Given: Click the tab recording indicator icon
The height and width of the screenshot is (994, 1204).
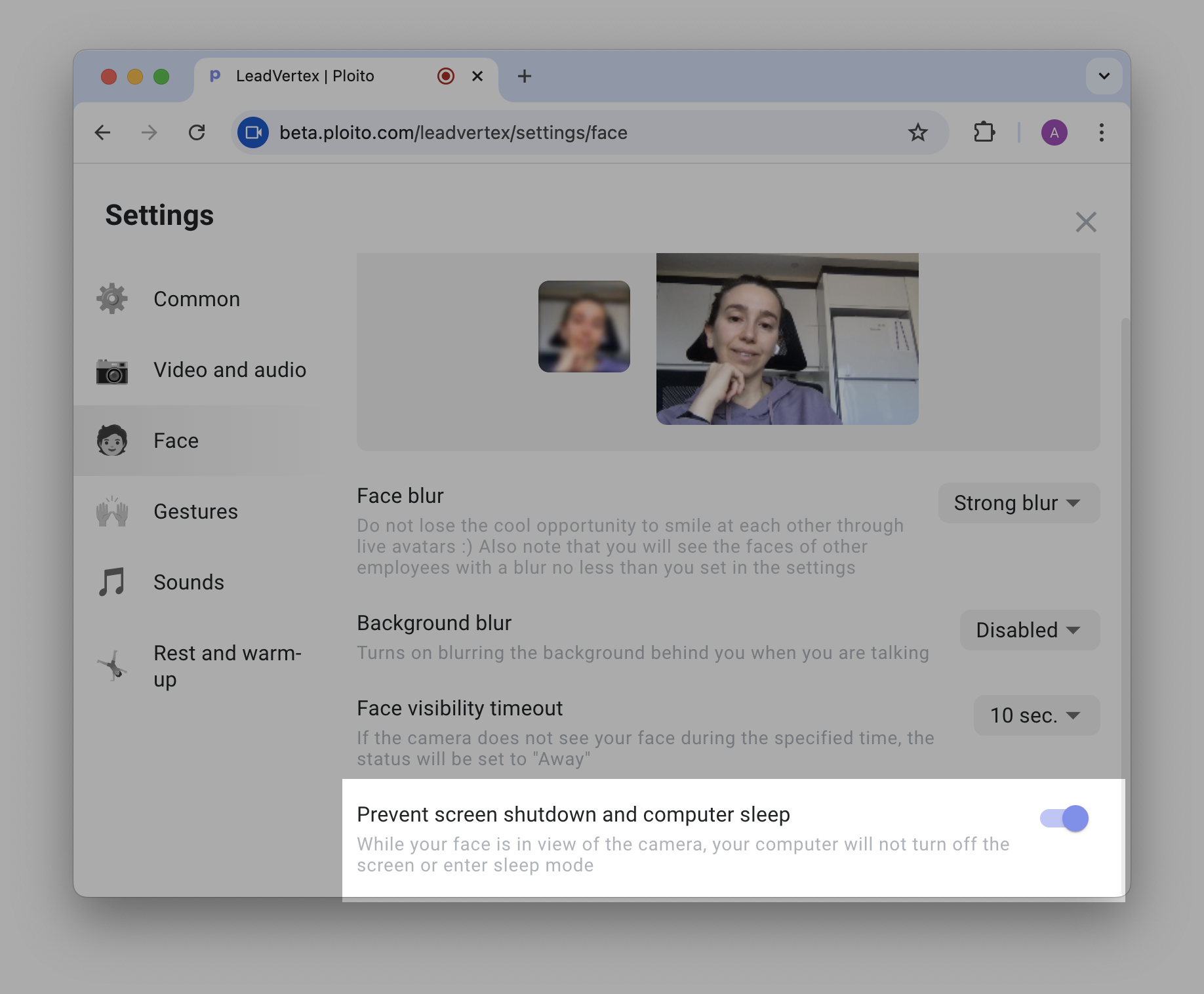Looking at the screenshot, I should [x=446, y=76].
